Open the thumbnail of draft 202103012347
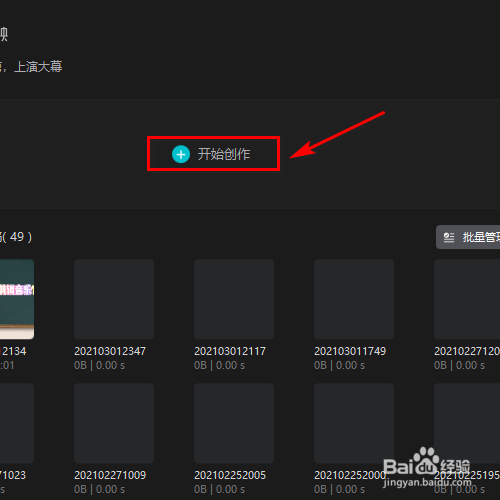 click(114, 299)
